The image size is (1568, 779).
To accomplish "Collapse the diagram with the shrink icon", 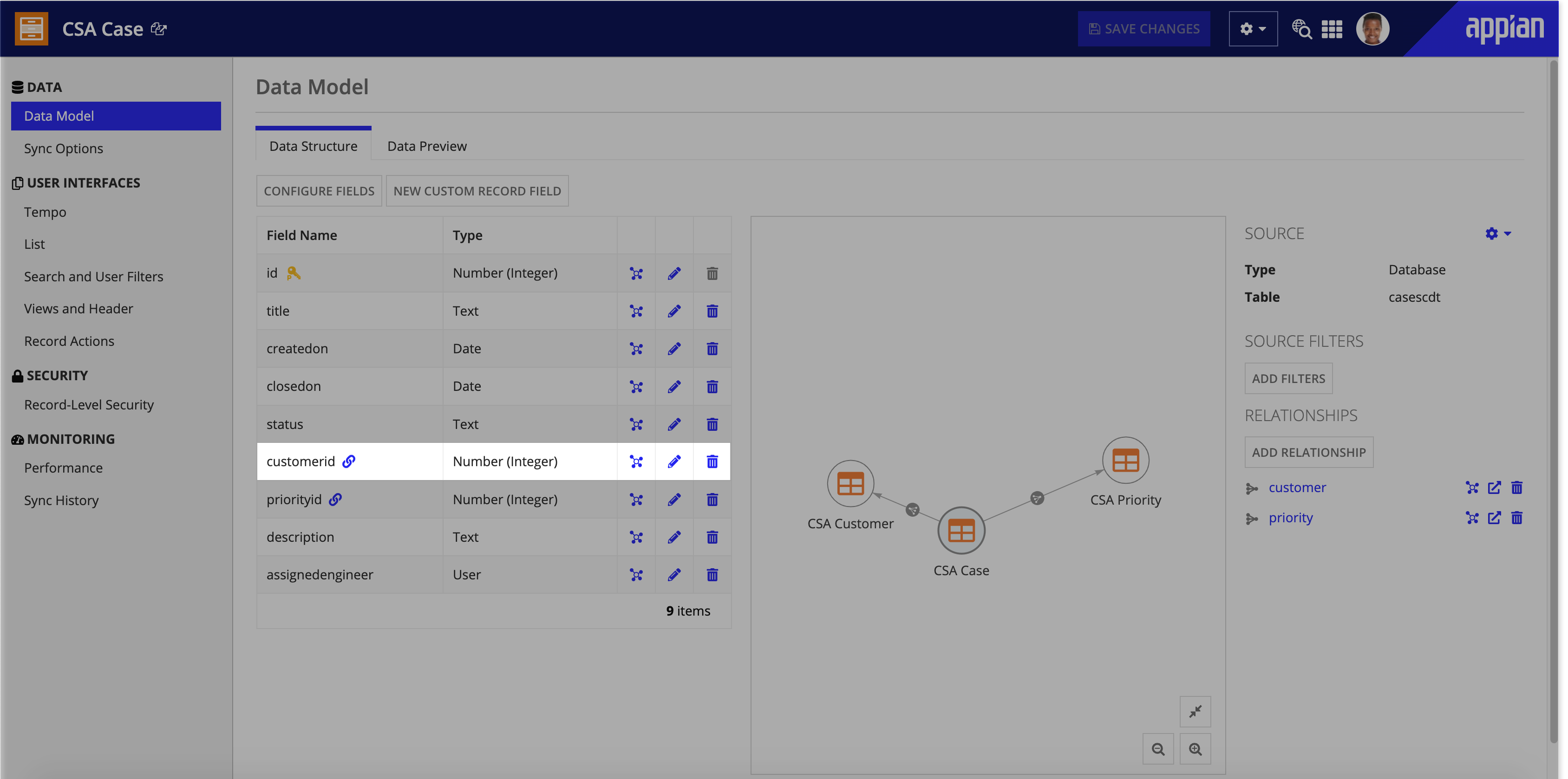I will (x=1195, y=711).
